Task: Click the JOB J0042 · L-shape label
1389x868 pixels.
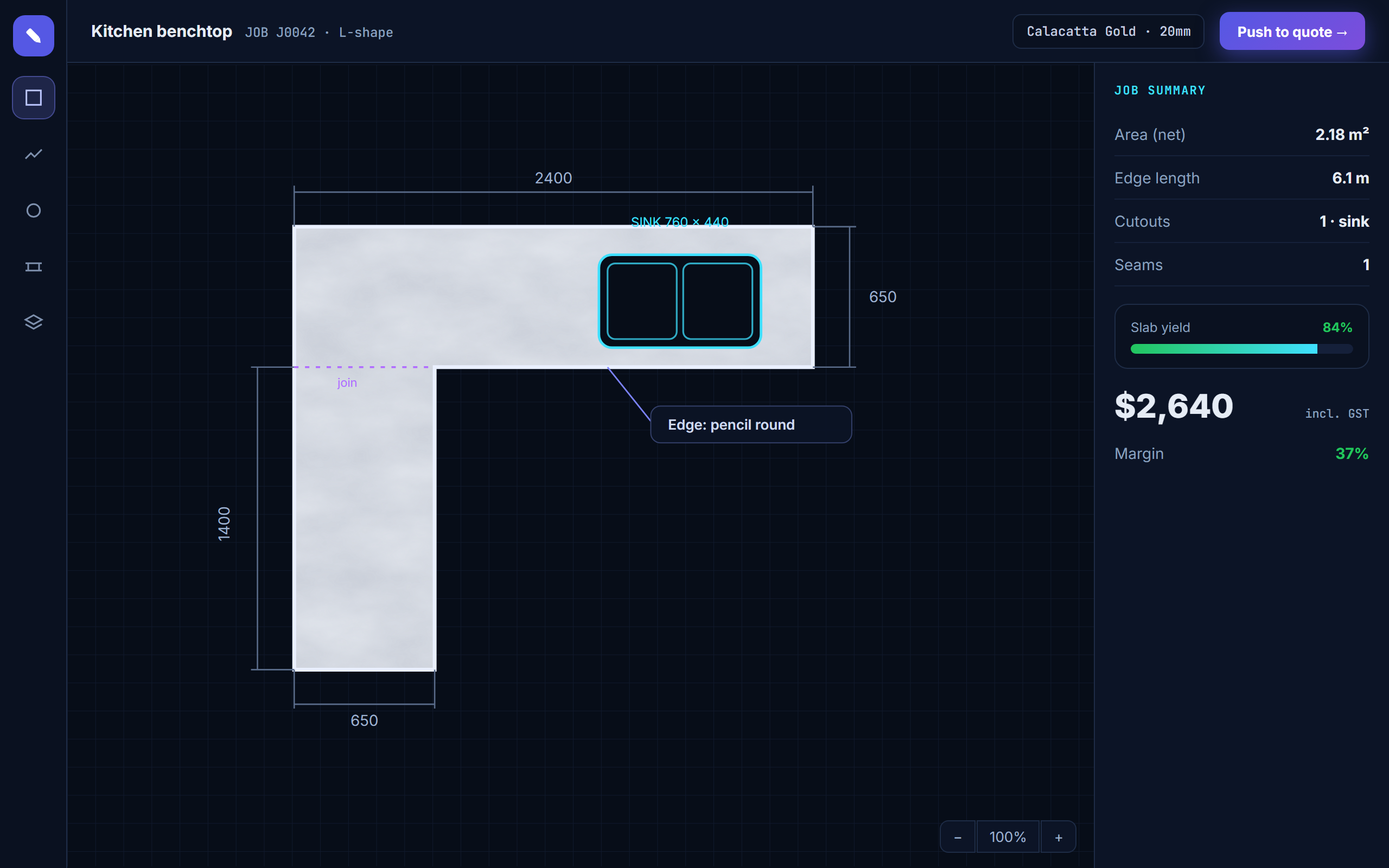Action: pos(319,33)
